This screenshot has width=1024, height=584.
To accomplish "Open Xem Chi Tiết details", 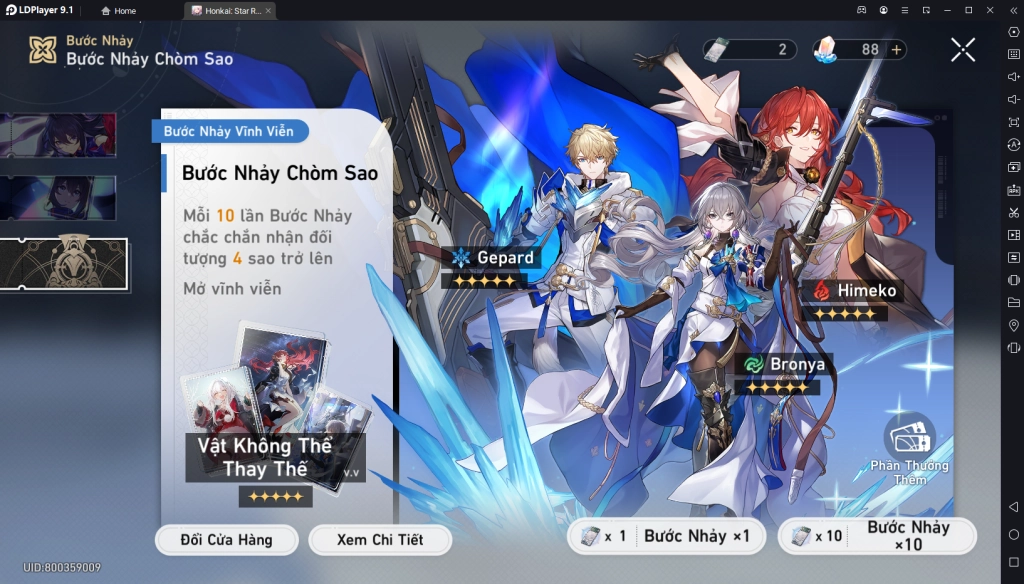I will click(380, 540).
